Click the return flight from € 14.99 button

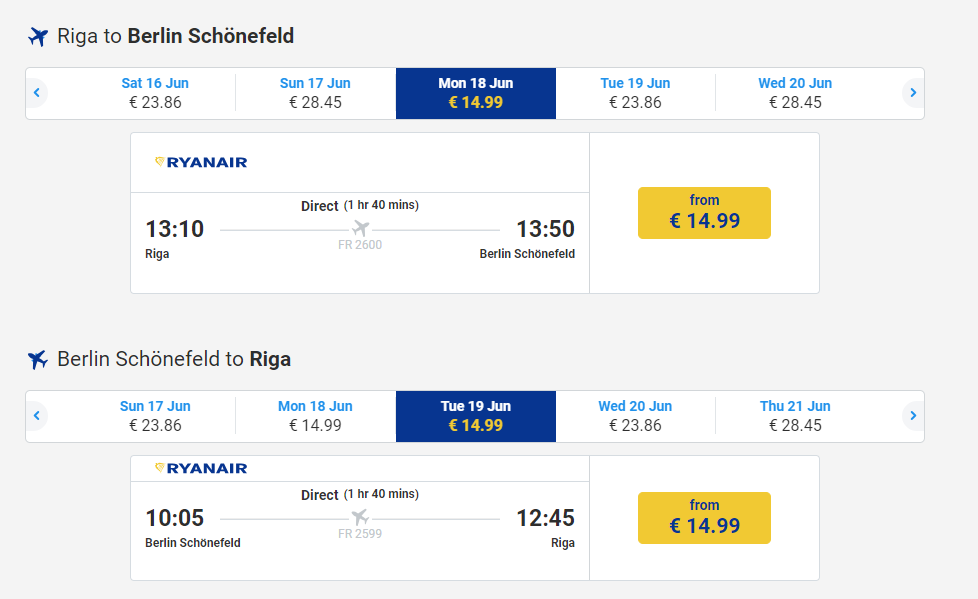(704, 518)
